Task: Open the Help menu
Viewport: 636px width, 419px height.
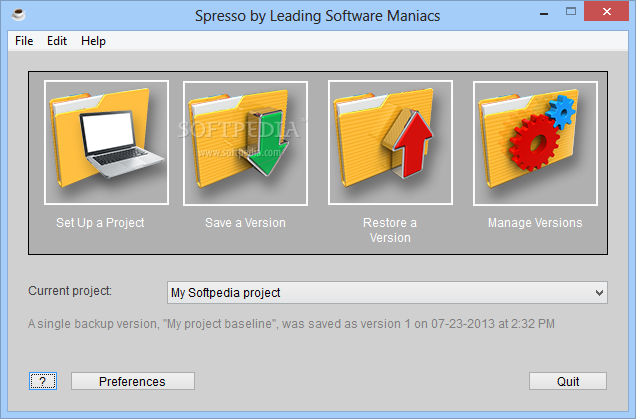Action: (x=93, y=41)
